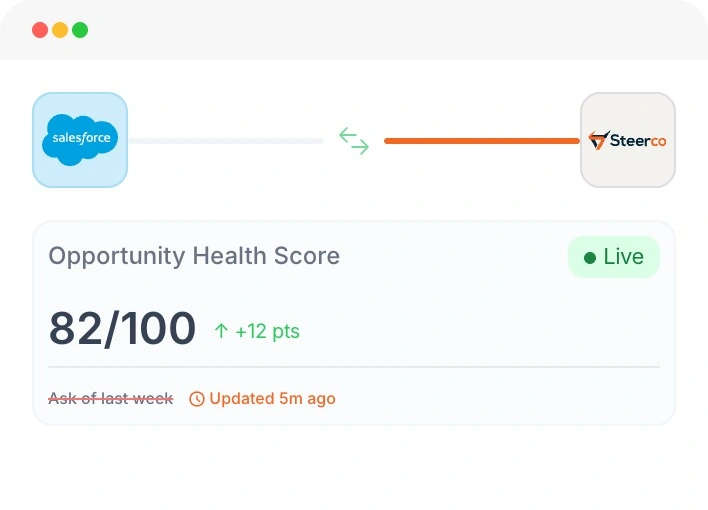This screenshot has width=708, height=510.
Task: Select the Opportunity Health Score heading
Action: [x=194, y=256]
